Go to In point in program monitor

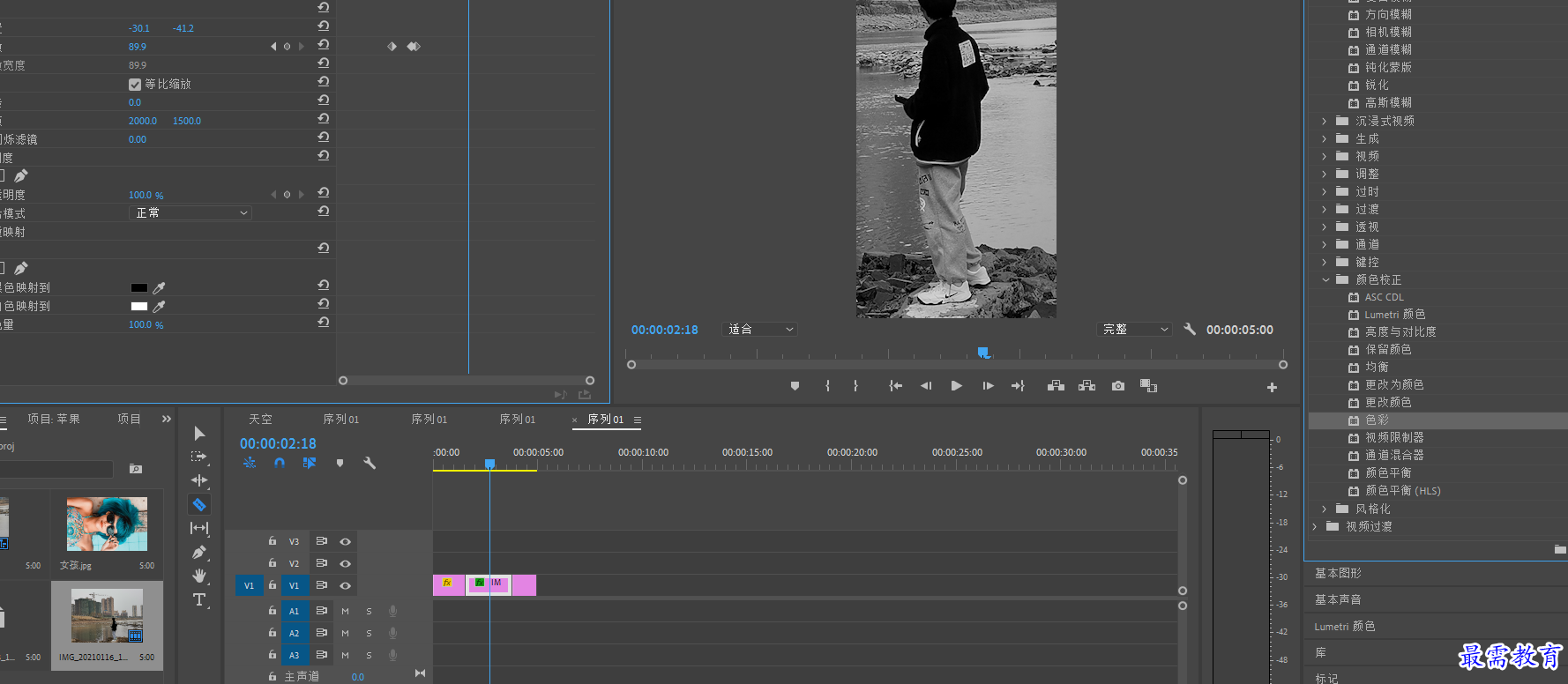[896, 386]
